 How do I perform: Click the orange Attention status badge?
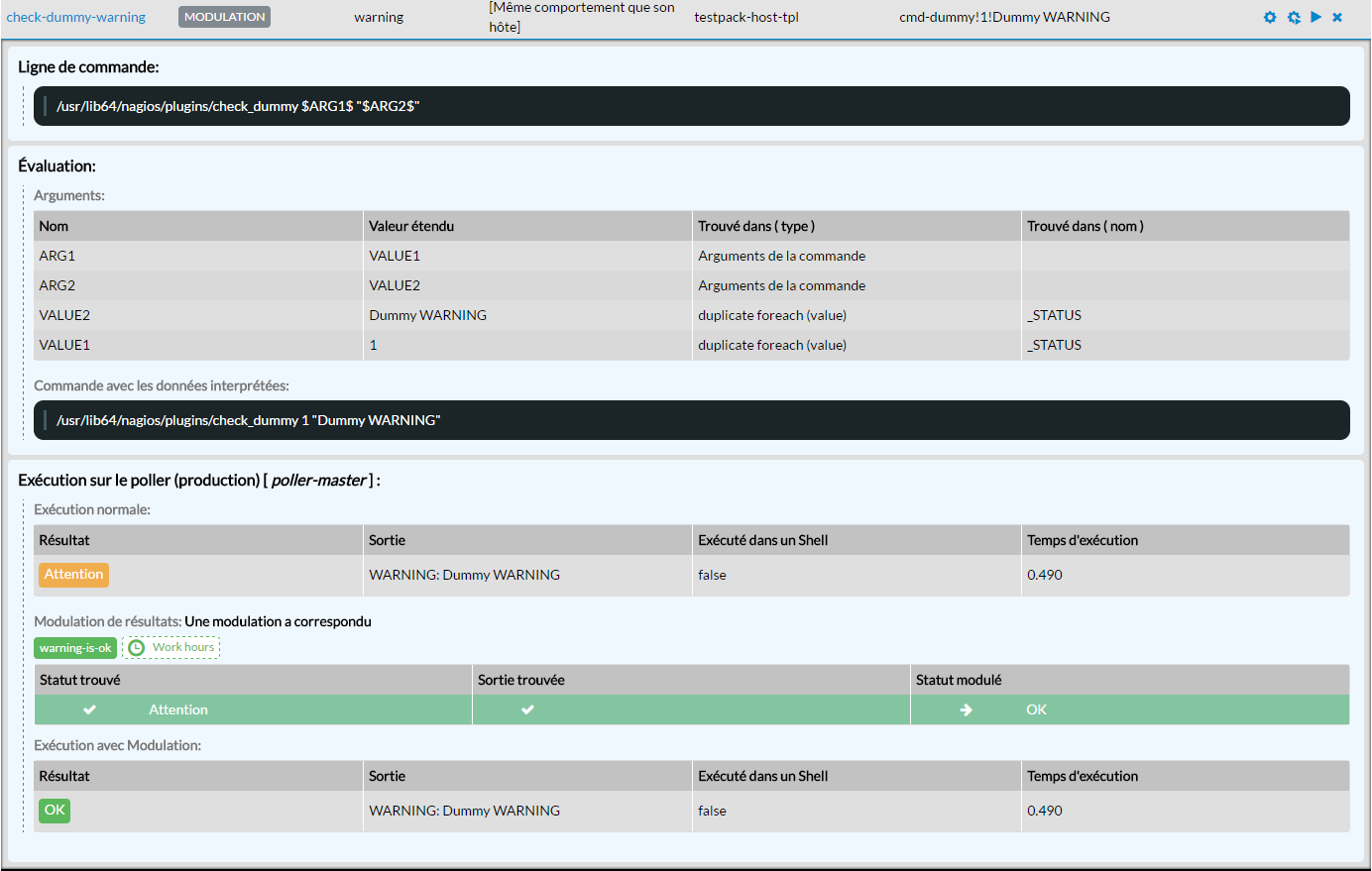[73, 575]
